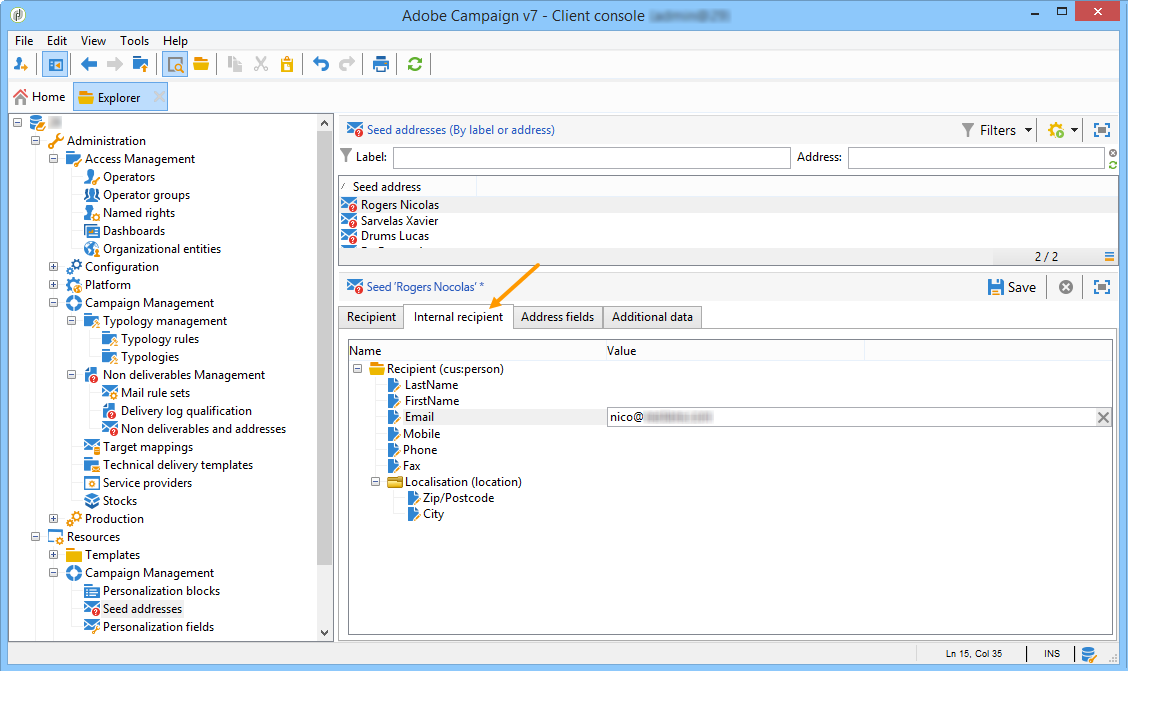Open the gear actions dropdown in list header
This screenshot has height=708, width=1162.
[x=1063, y=130]
